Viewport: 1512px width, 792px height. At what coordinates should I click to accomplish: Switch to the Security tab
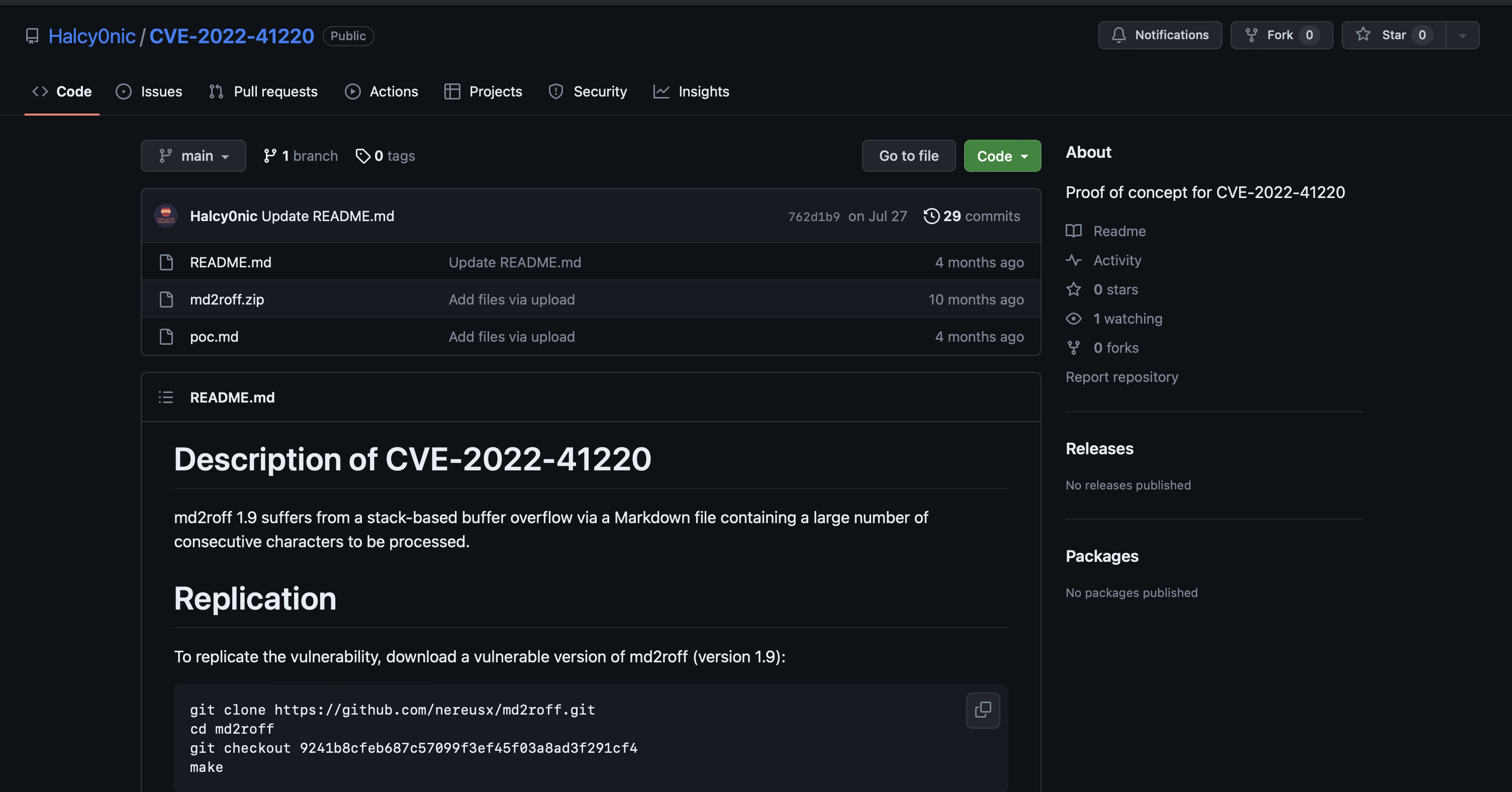[588, 91]
